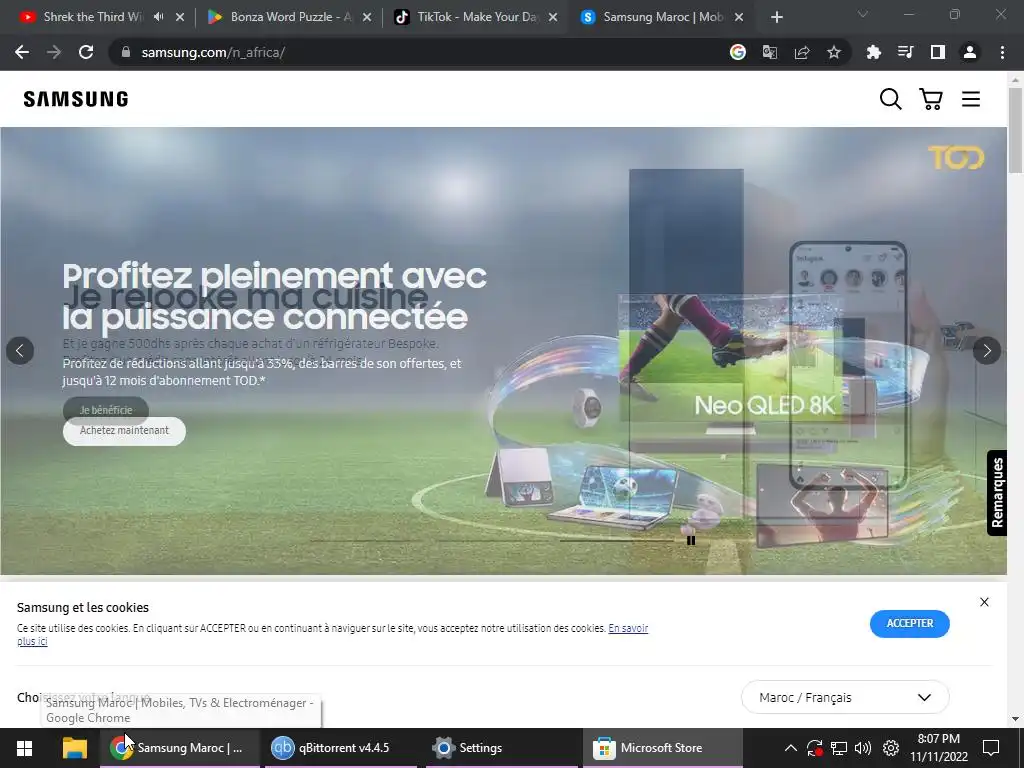Select the Samsung Maroc tab
This screenshot has width=1024, height=768.
tap(663, 17)
